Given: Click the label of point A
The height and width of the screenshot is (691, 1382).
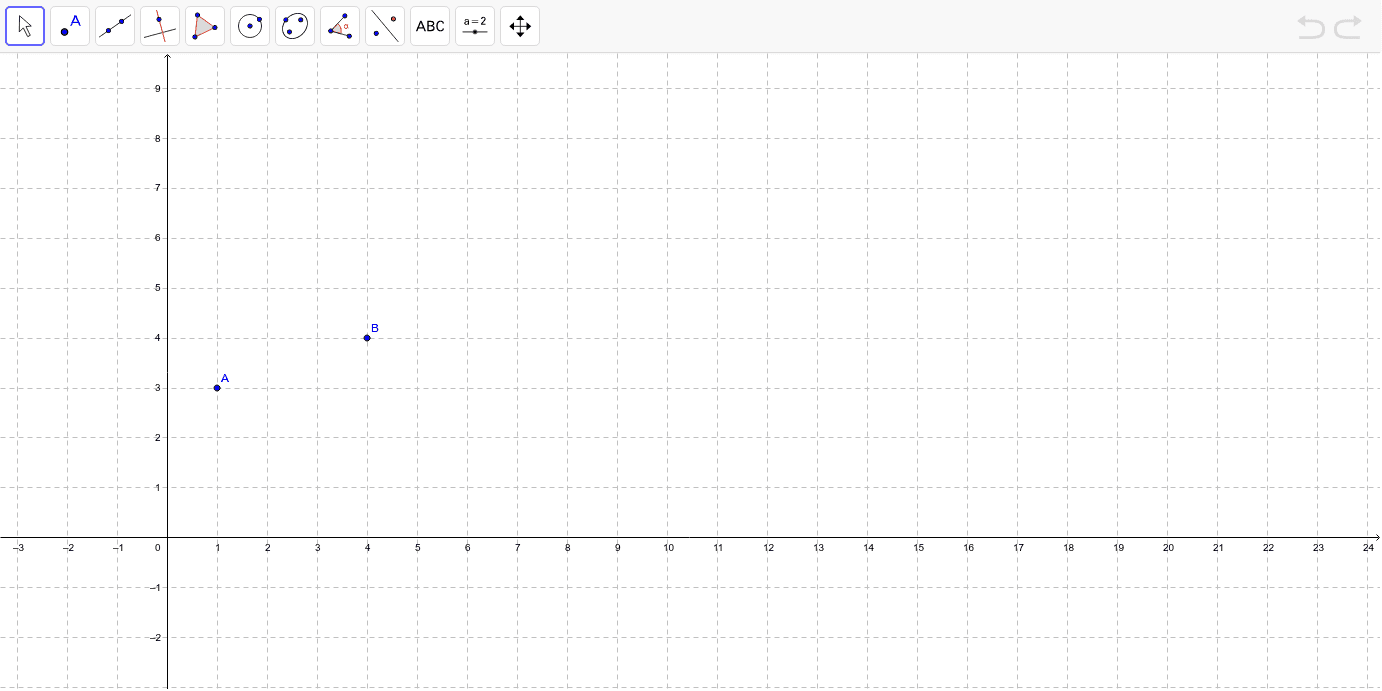Looking at the screenshot, I should point(225,378).
